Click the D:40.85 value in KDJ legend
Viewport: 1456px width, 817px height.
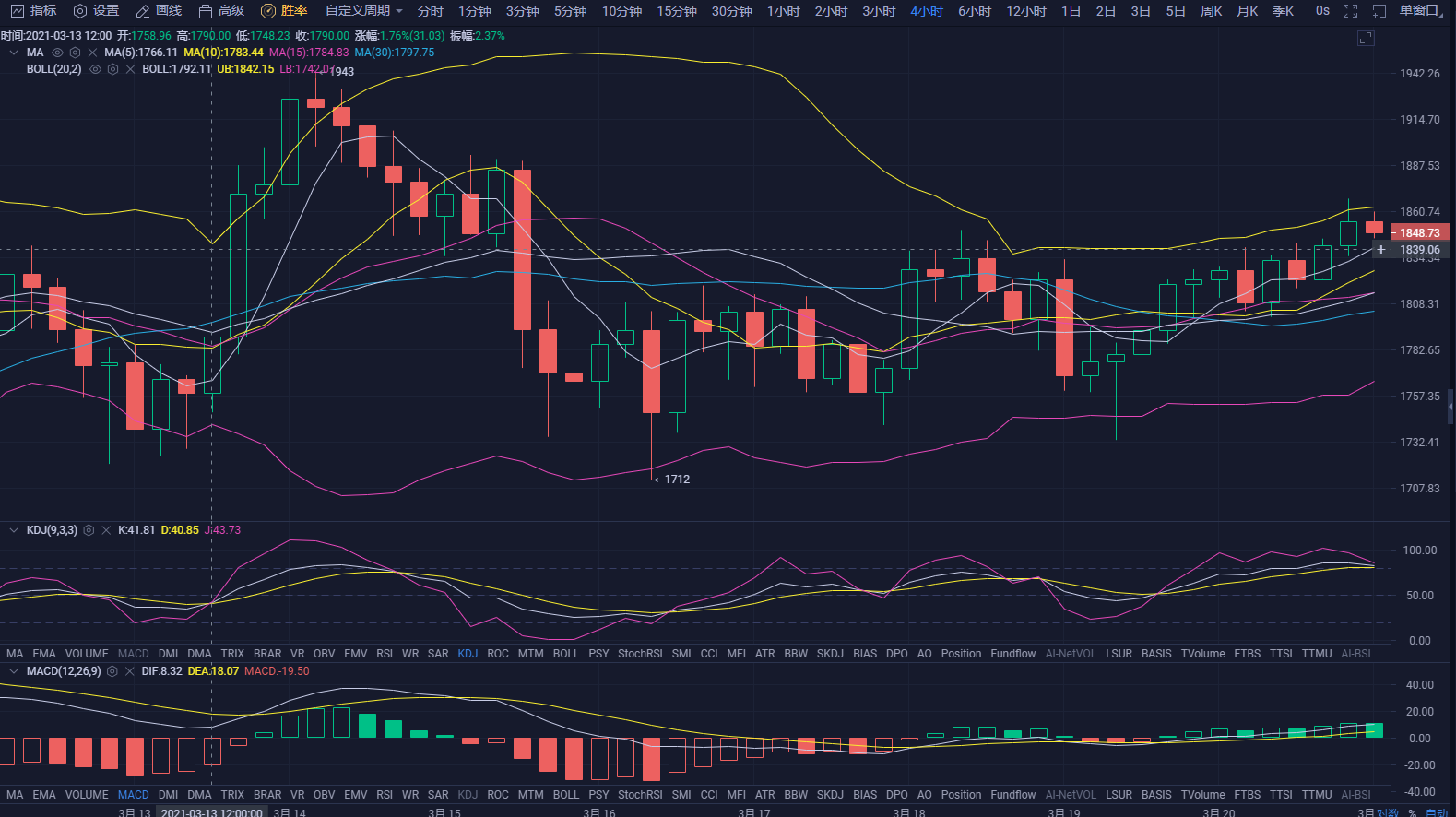coord(180,530)
